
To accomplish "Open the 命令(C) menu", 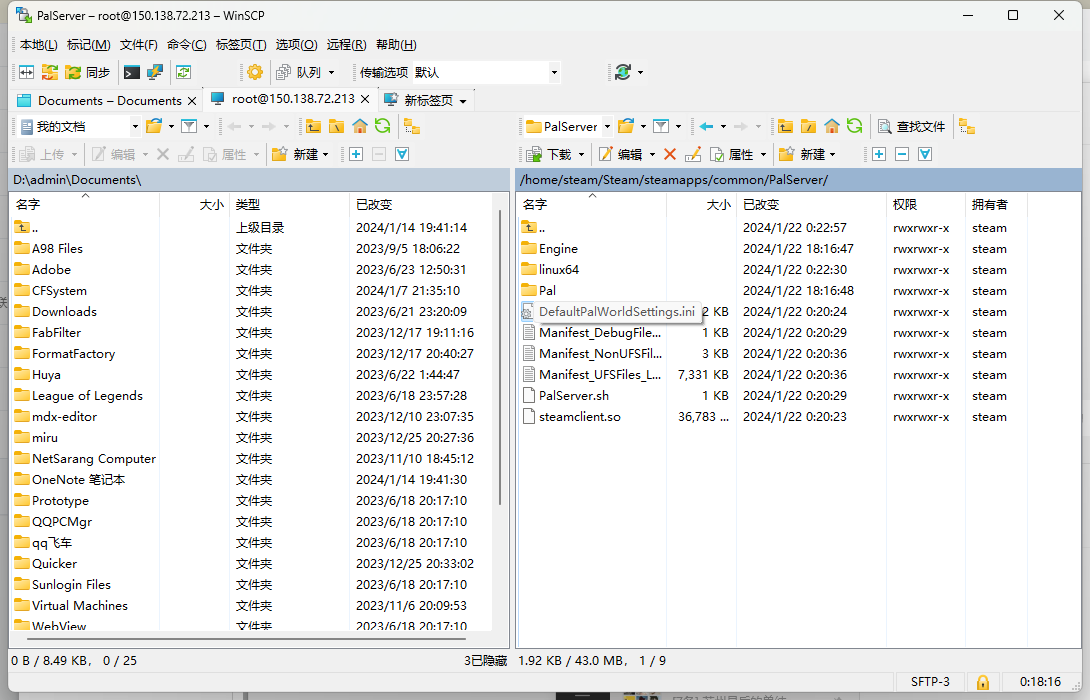I will [186, 44].
